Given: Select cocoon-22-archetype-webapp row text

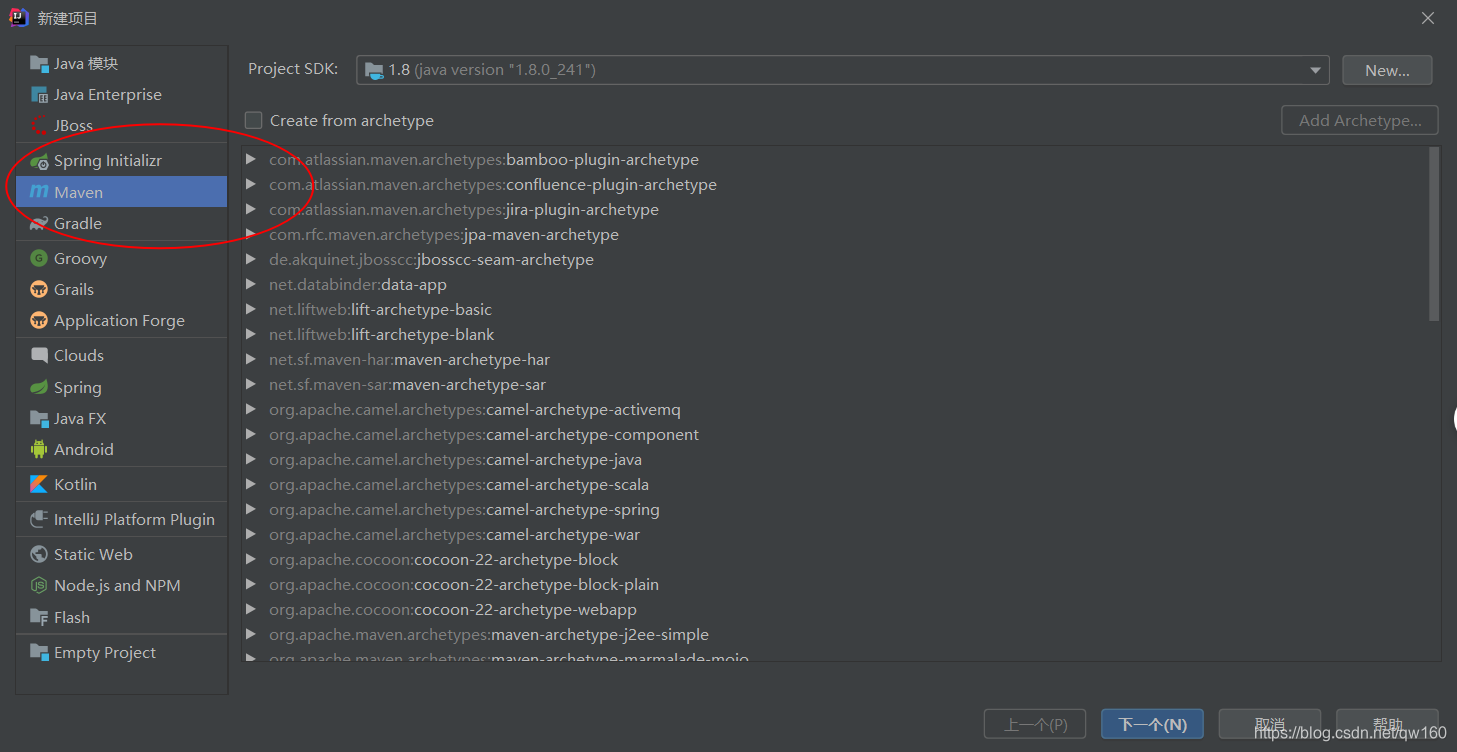Looking at the screenshot, I should point(453,610).
